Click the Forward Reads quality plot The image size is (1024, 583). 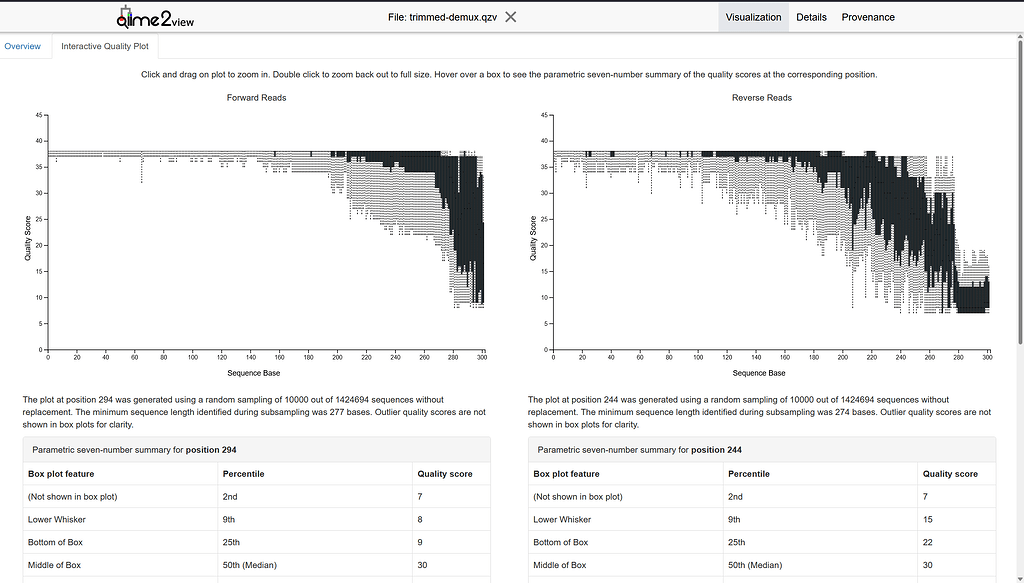pyautogui.click(x=265, y=232)
